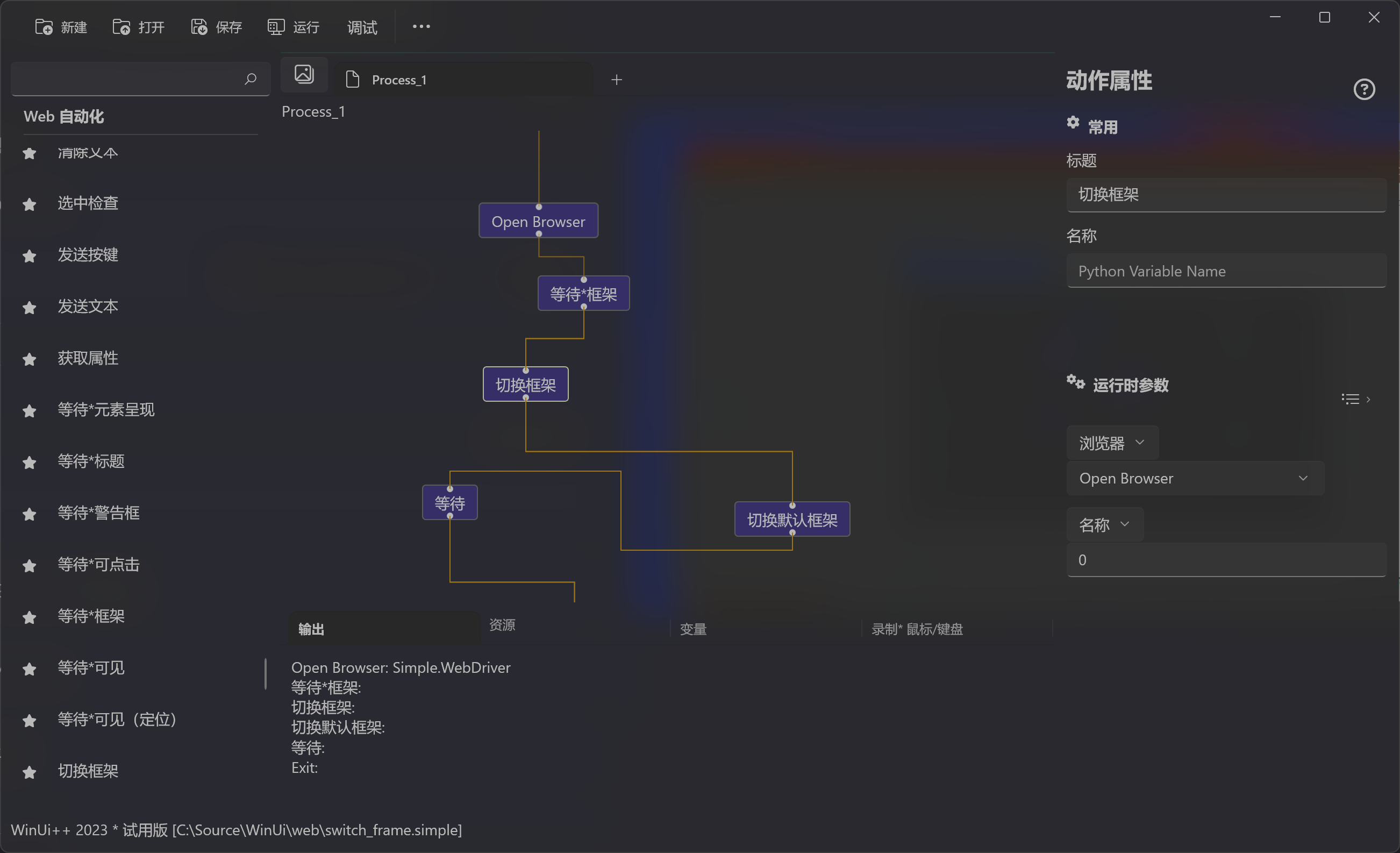1400x853 pixels.
Task: Click the image view icon beside Process_1
Action: [304, 74]
